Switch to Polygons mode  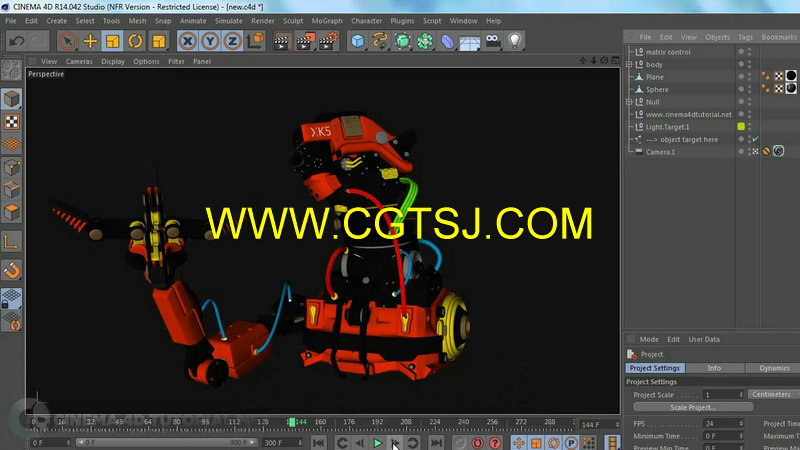click(x=12, y=212)
